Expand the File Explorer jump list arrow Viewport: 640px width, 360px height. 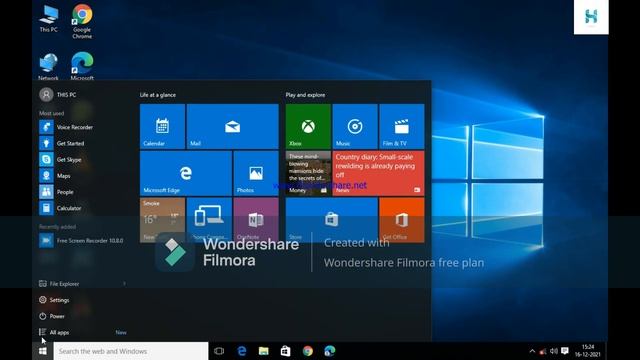pyautogui.click(x=124, y=284)
